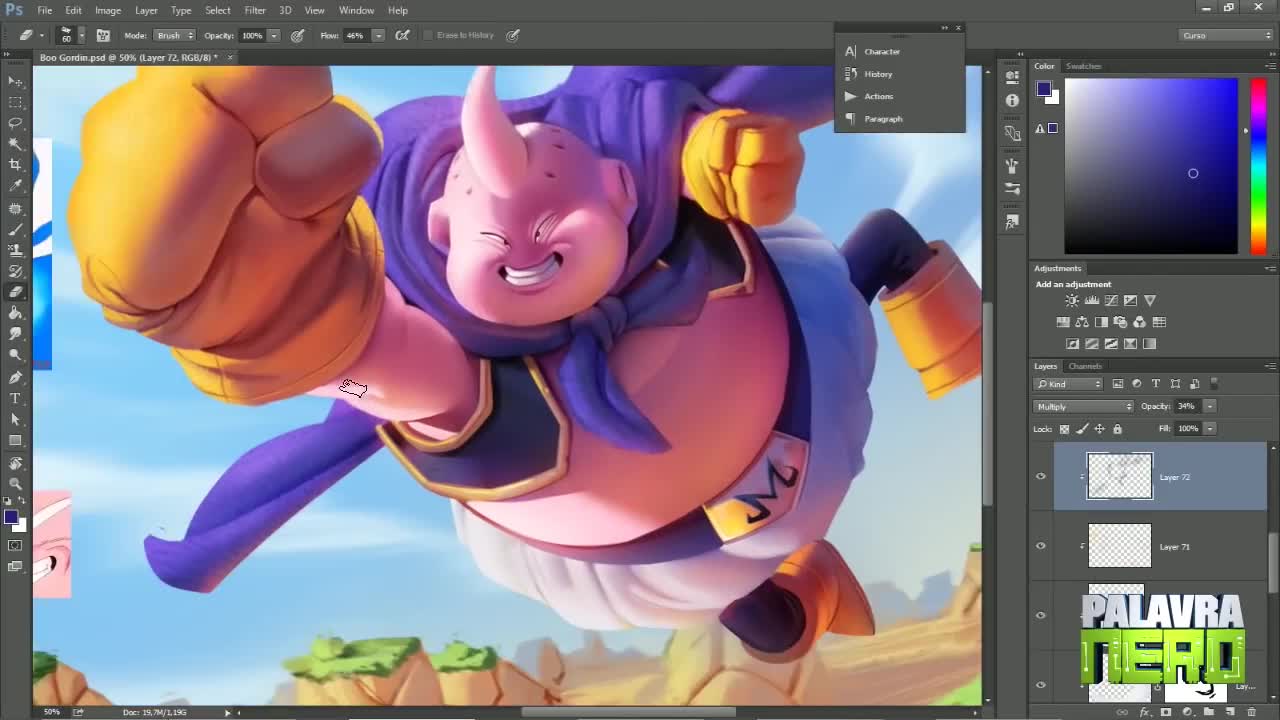Select the Zoom magnifier tool
The height and width of the screenshot is (720, 1280).
(x=15, y=483)
